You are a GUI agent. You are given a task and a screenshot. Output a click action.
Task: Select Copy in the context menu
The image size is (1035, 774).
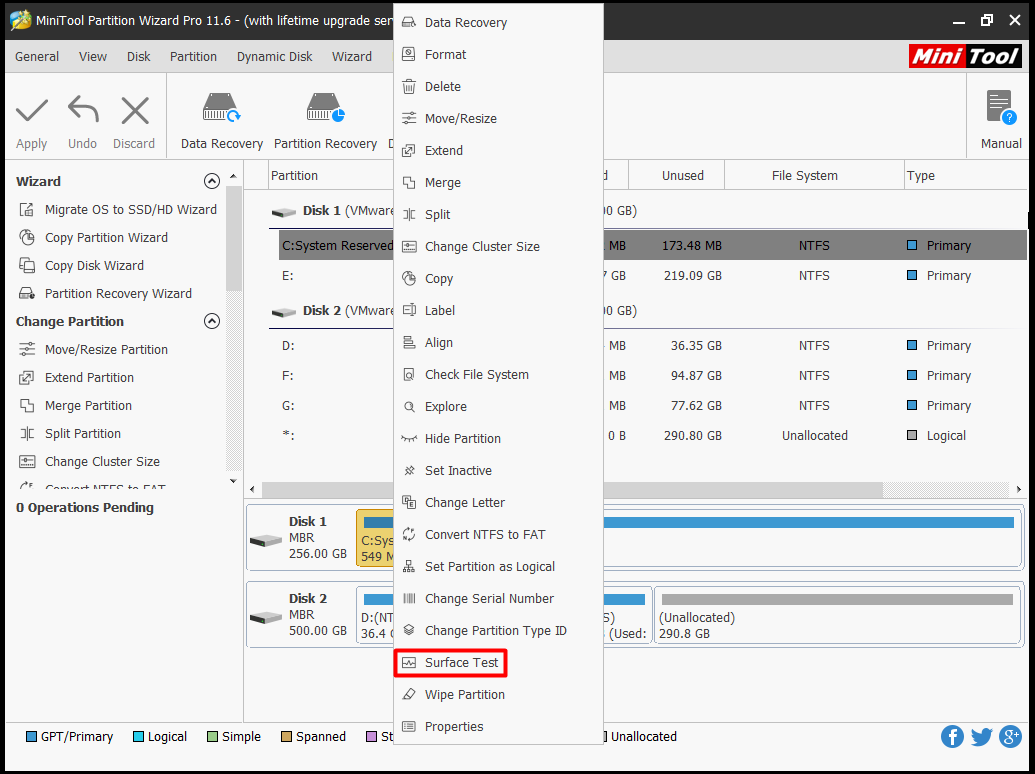click(x=498, y=278)
